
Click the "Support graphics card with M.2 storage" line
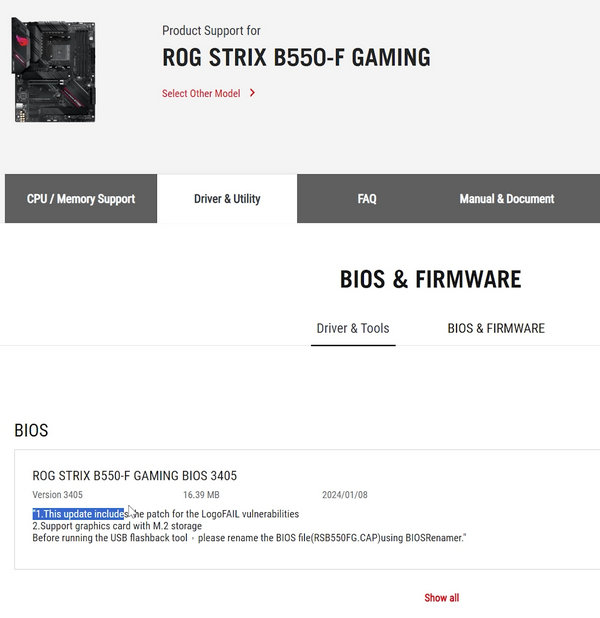point(117,526)
